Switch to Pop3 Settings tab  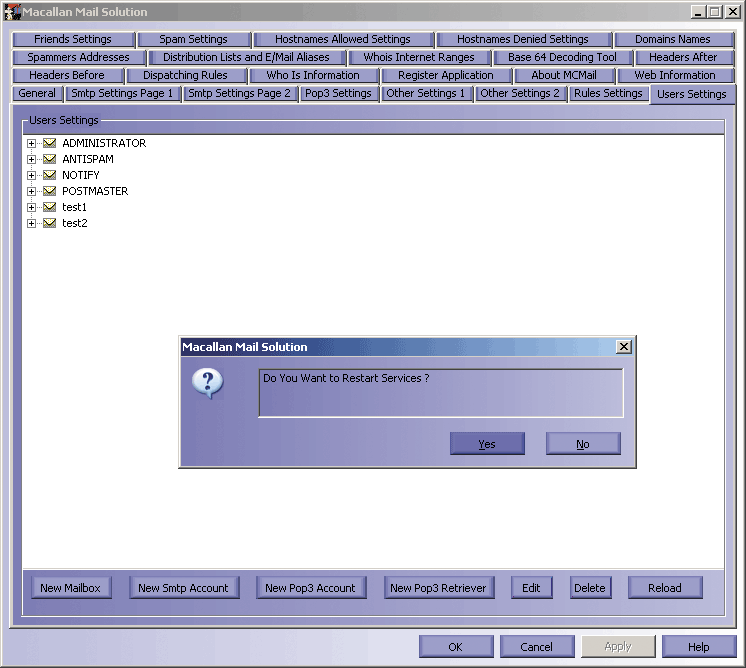click(338, 93)
